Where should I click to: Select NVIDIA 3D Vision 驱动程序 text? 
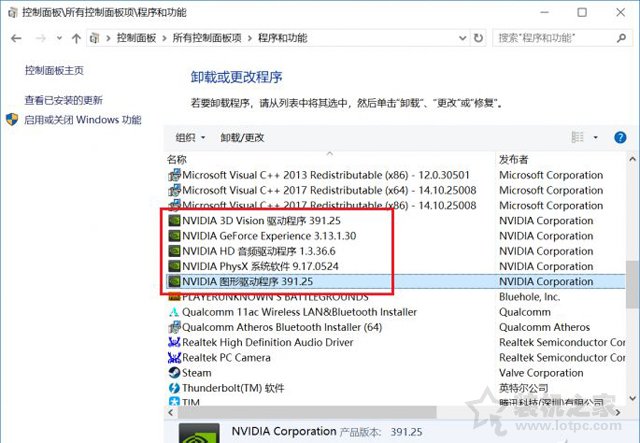click(x=261, y=221)
